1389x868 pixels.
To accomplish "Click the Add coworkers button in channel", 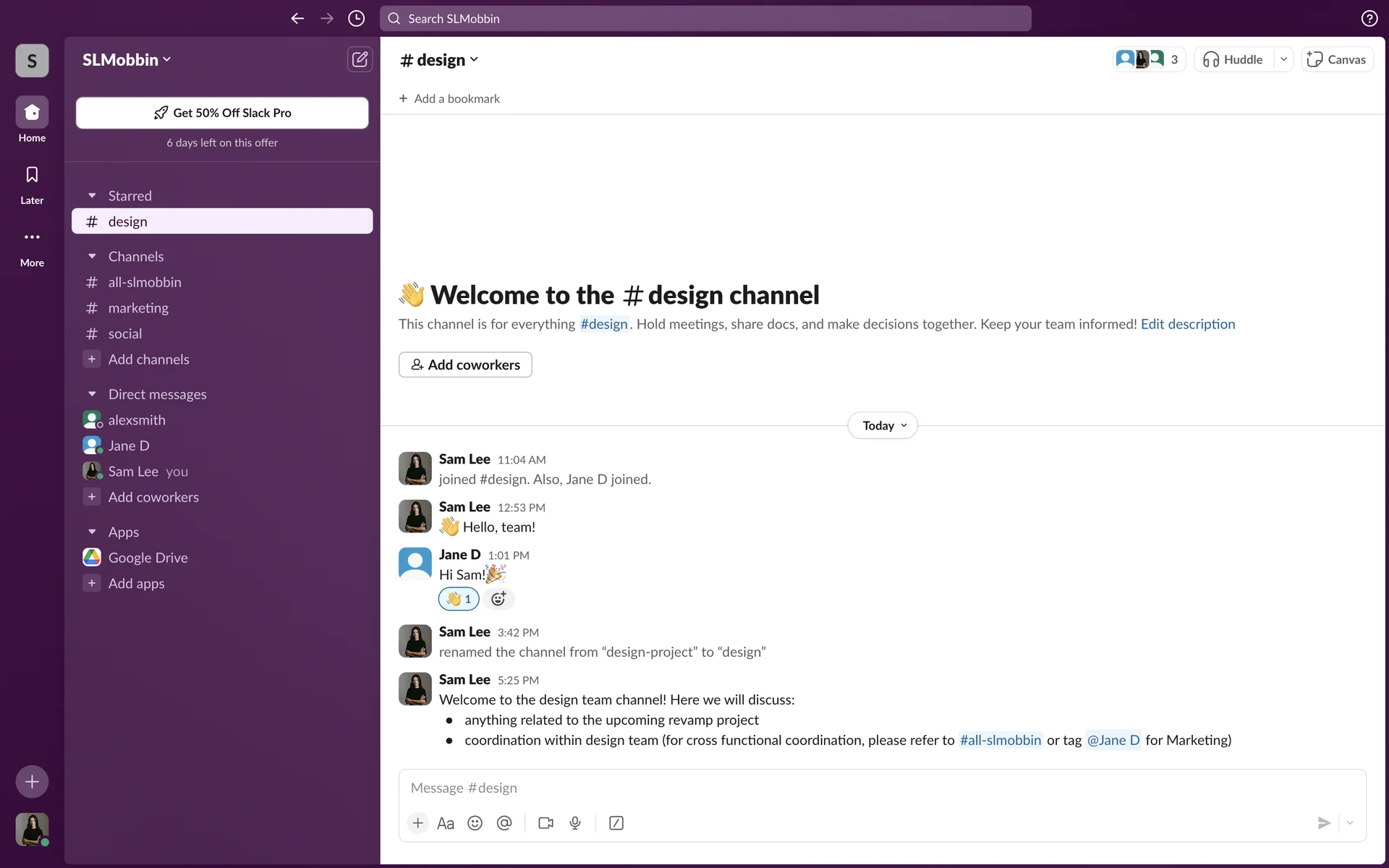I will click(465, 365).
